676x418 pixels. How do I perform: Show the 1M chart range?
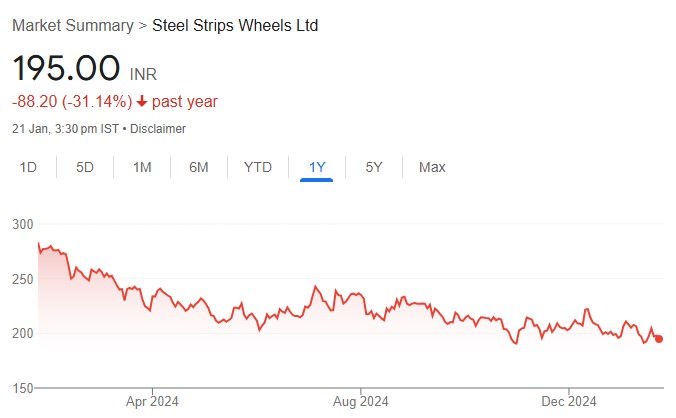tap(142, 167)
